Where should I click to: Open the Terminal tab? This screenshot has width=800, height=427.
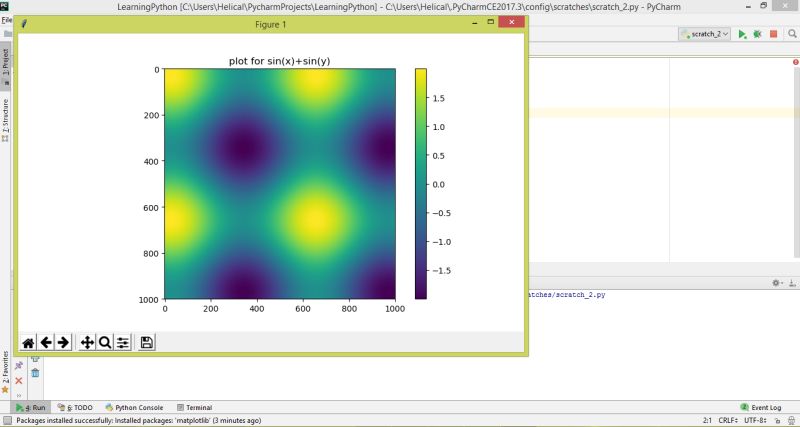pyautogui.click(x=194, y=408)
